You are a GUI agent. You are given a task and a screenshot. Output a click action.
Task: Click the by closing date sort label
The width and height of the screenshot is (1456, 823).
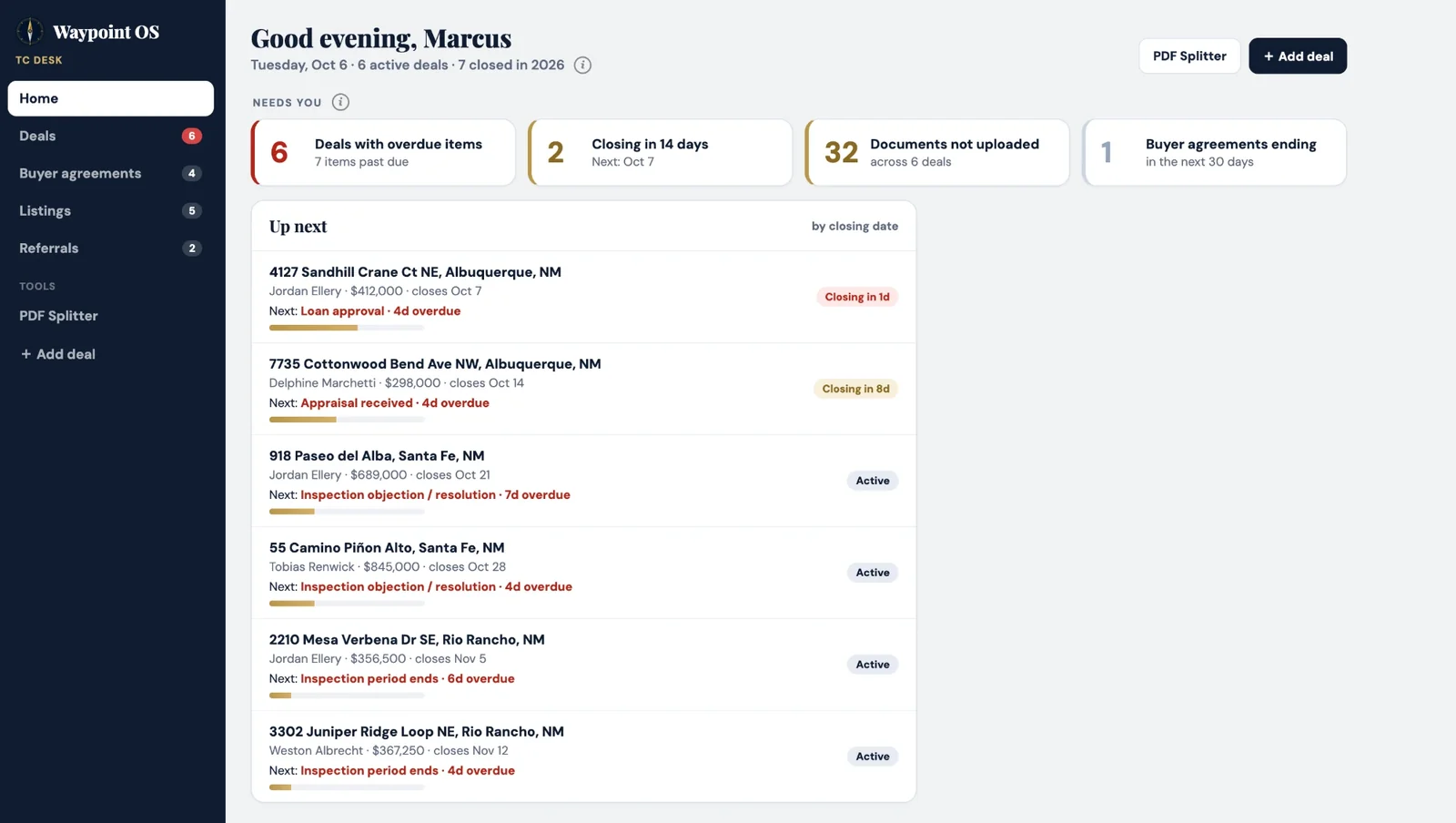[x=854, y=226]
